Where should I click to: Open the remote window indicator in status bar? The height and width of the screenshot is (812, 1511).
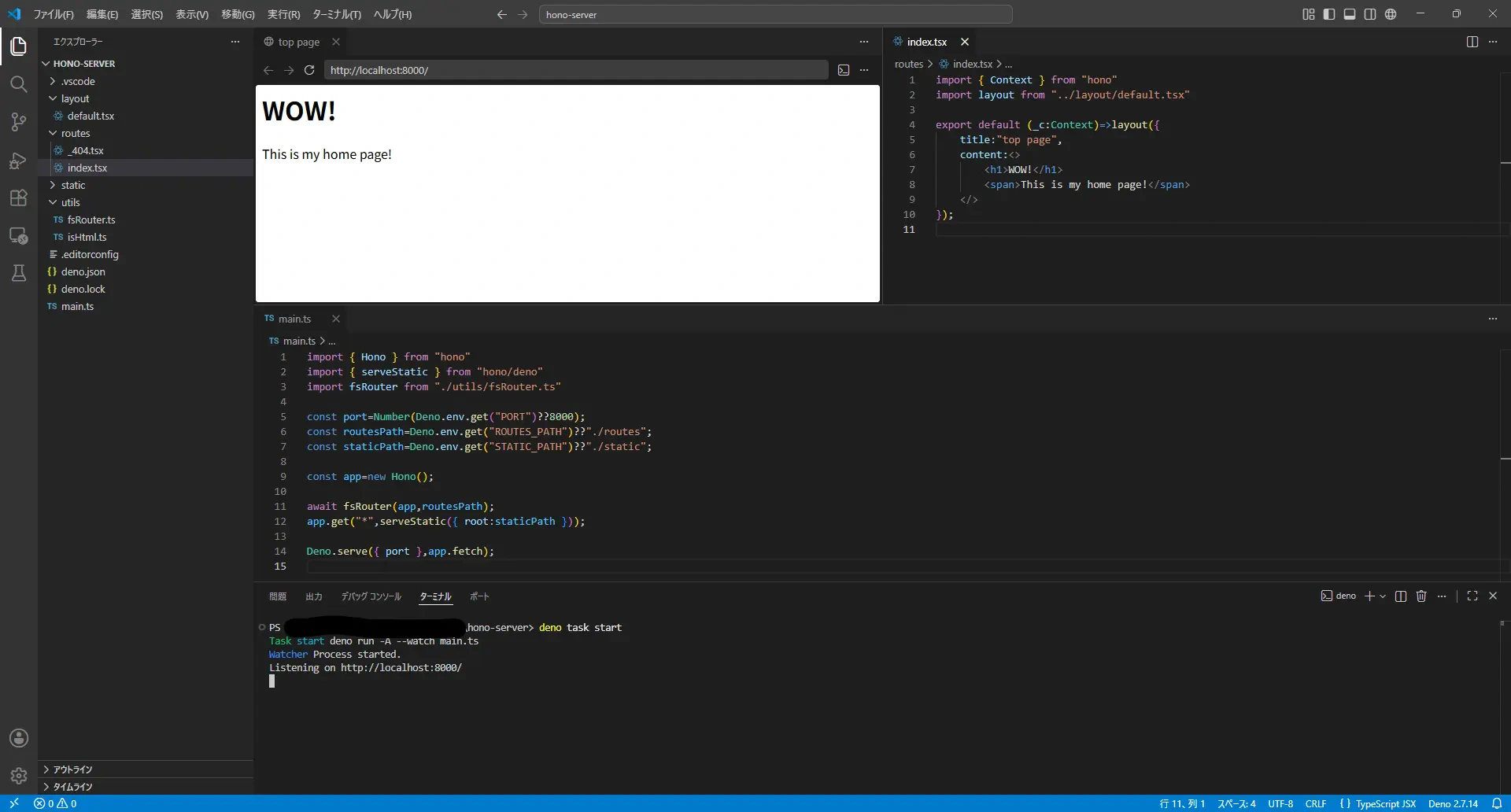(13, 803)
